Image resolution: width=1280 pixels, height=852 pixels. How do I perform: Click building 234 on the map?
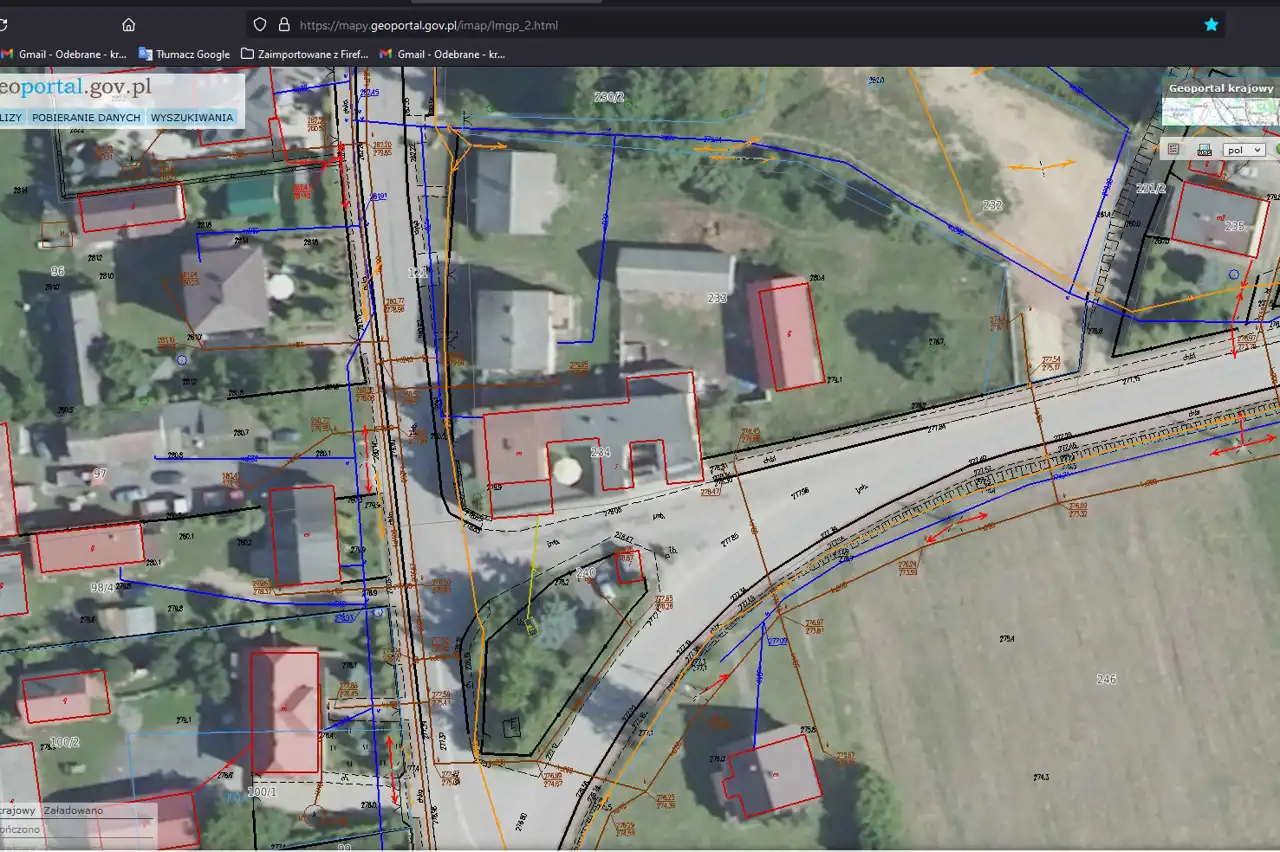(600, 452)
